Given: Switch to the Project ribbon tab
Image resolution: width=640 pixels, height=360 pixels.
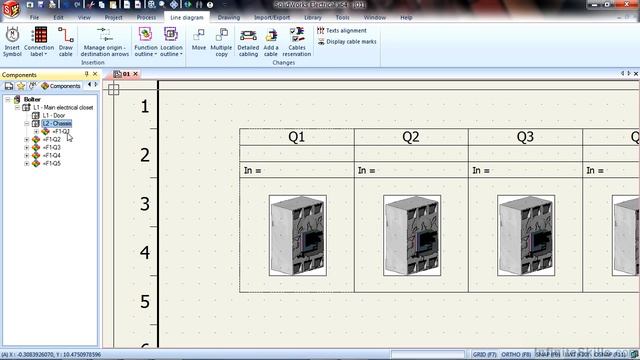Looking at the screenshot, I should tap(113, 18).
